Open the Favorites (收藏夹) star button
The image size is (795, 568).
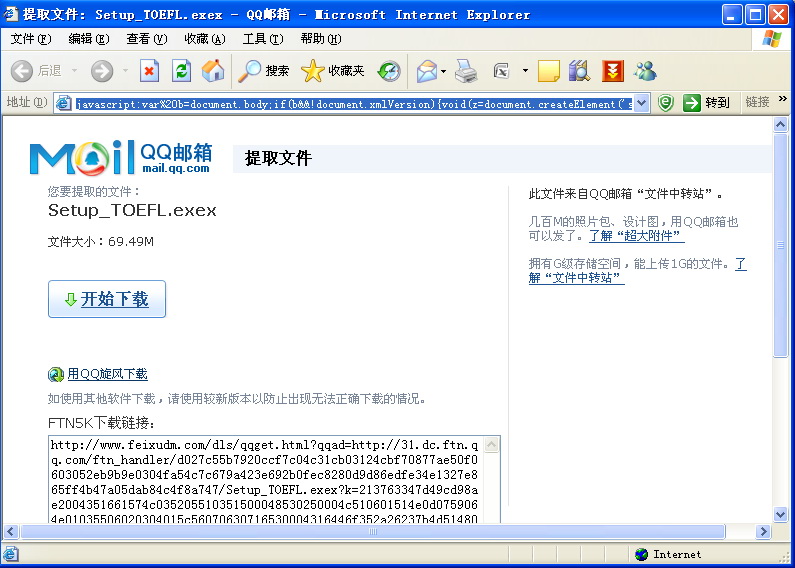[333, 71]
